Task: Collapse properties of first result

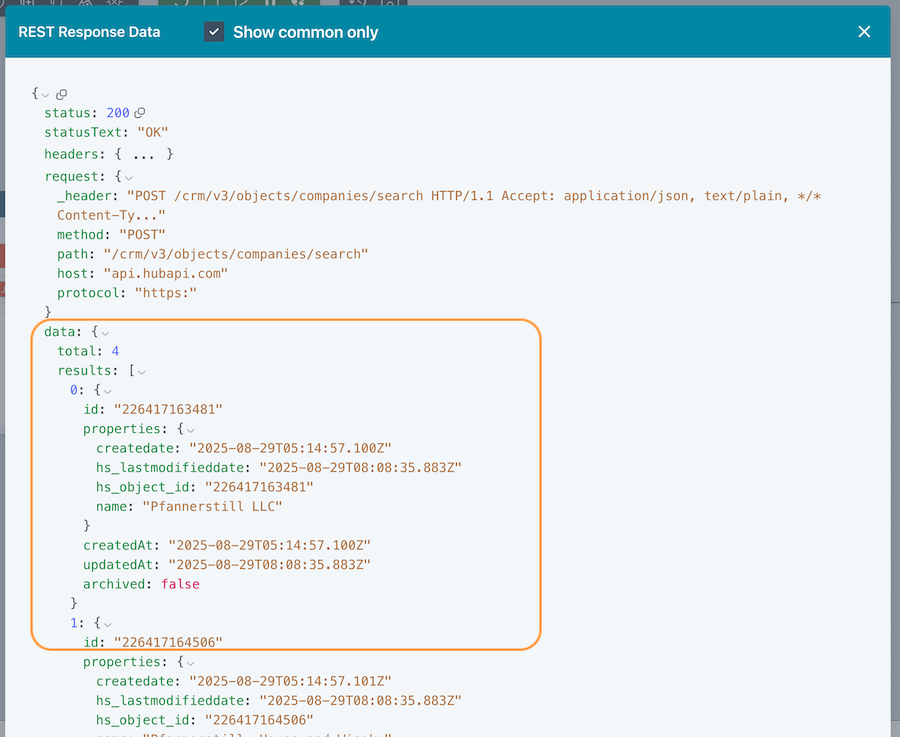Action: point(190,429)
